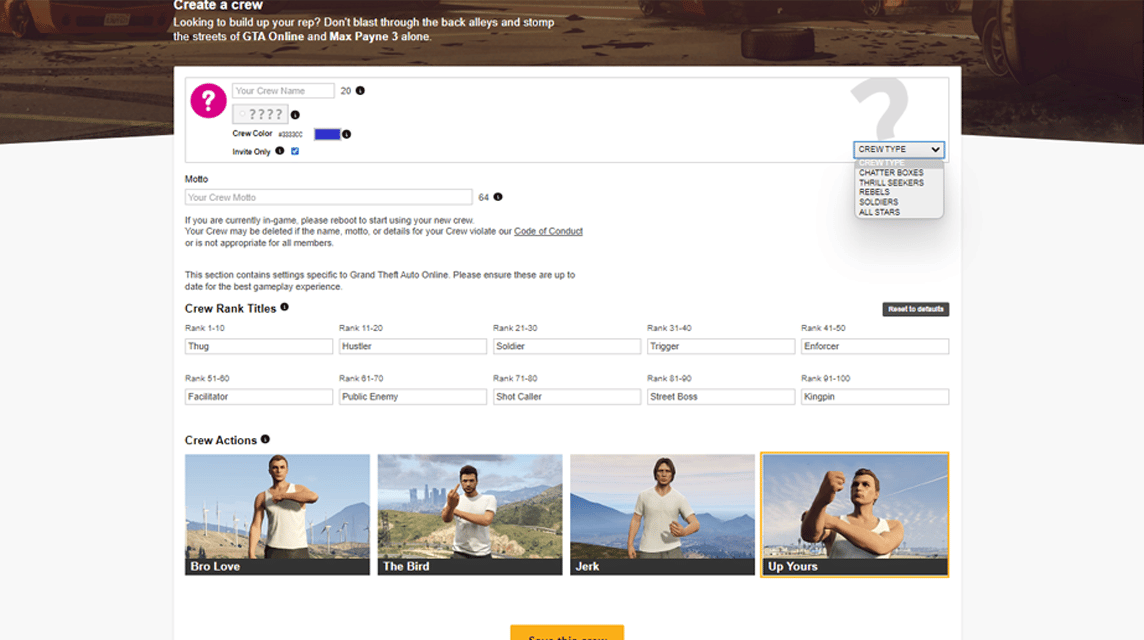The width and height of the screenshot is (1144, 640).
Task: Open the Crew Actions info icon
Action: 266,439
